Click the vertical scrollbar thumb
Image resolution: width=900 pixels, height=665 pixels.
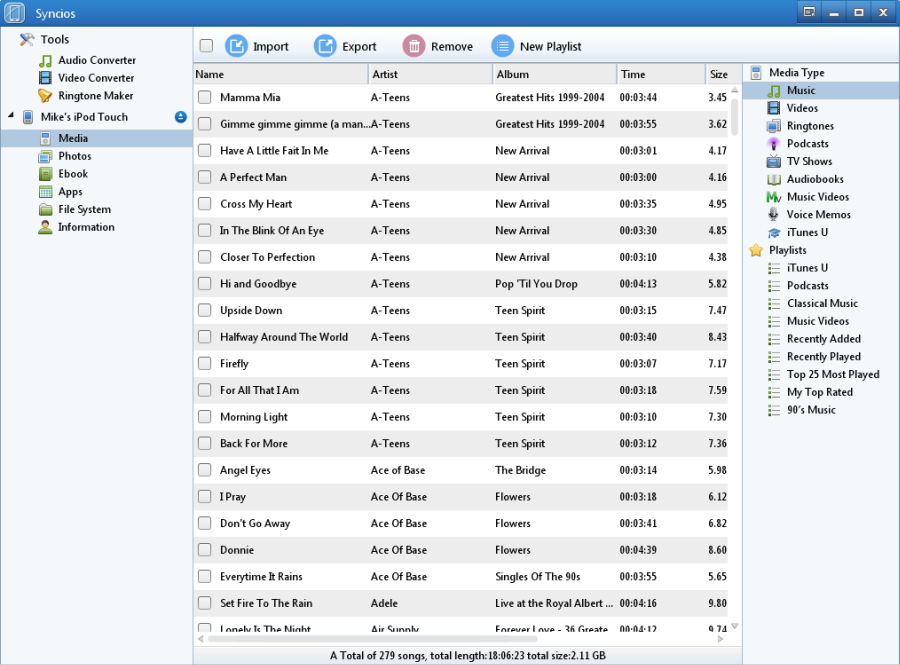[734, 118]
